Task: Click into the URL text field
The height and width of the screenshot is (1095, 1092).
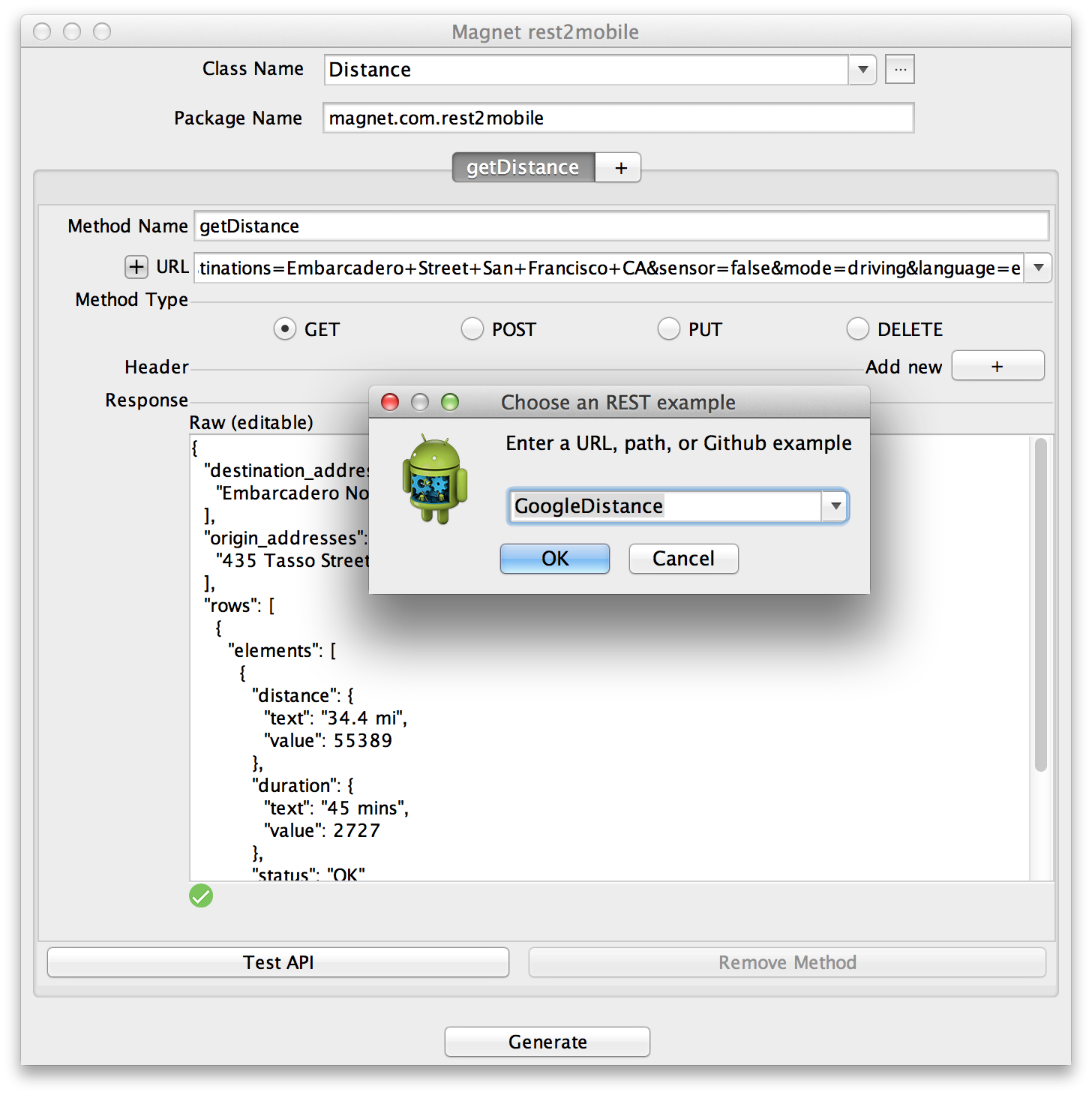Action: click(x=609, y=268)
